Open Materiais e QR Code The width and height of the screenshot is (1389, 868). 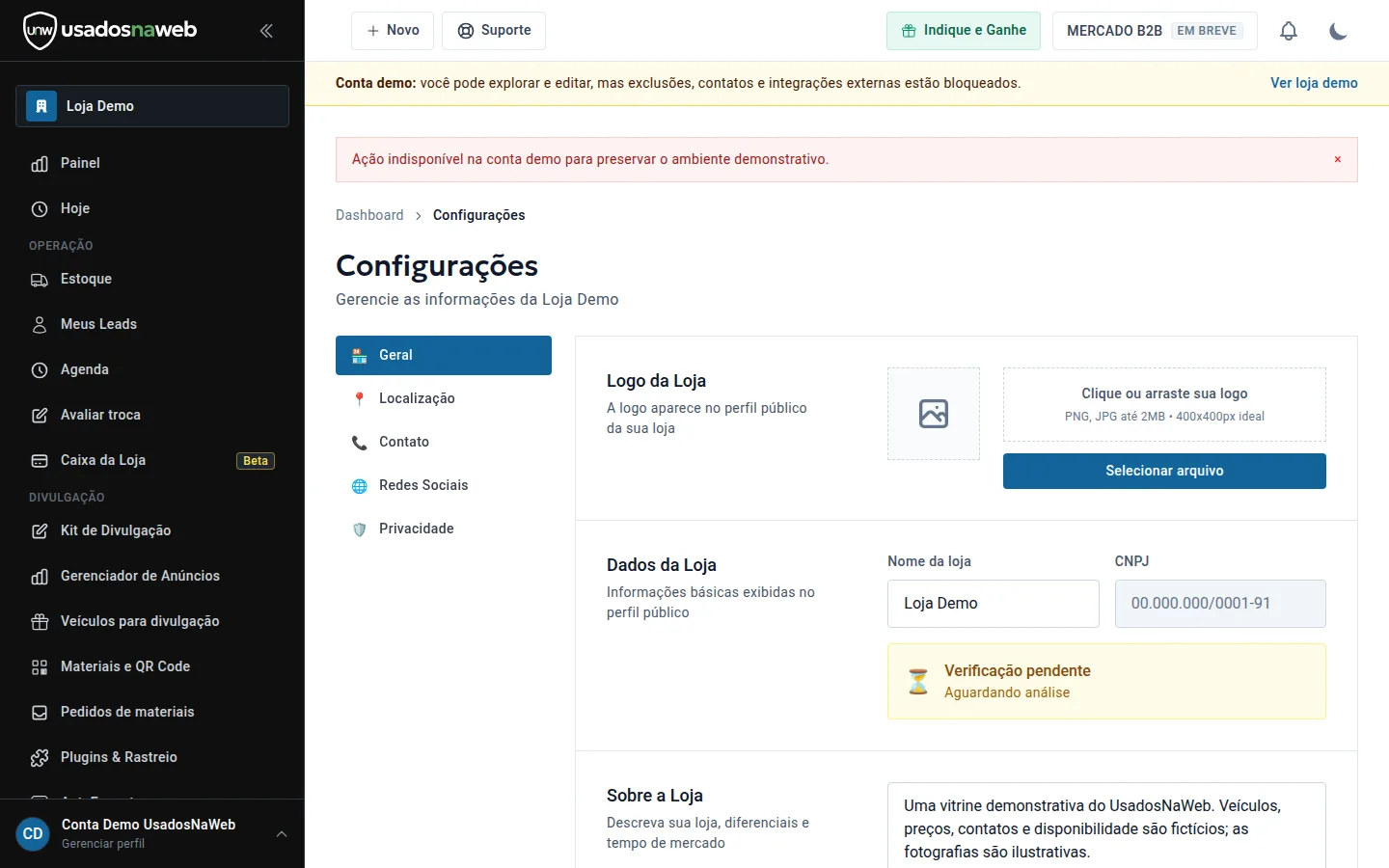(x=152, y=666)
